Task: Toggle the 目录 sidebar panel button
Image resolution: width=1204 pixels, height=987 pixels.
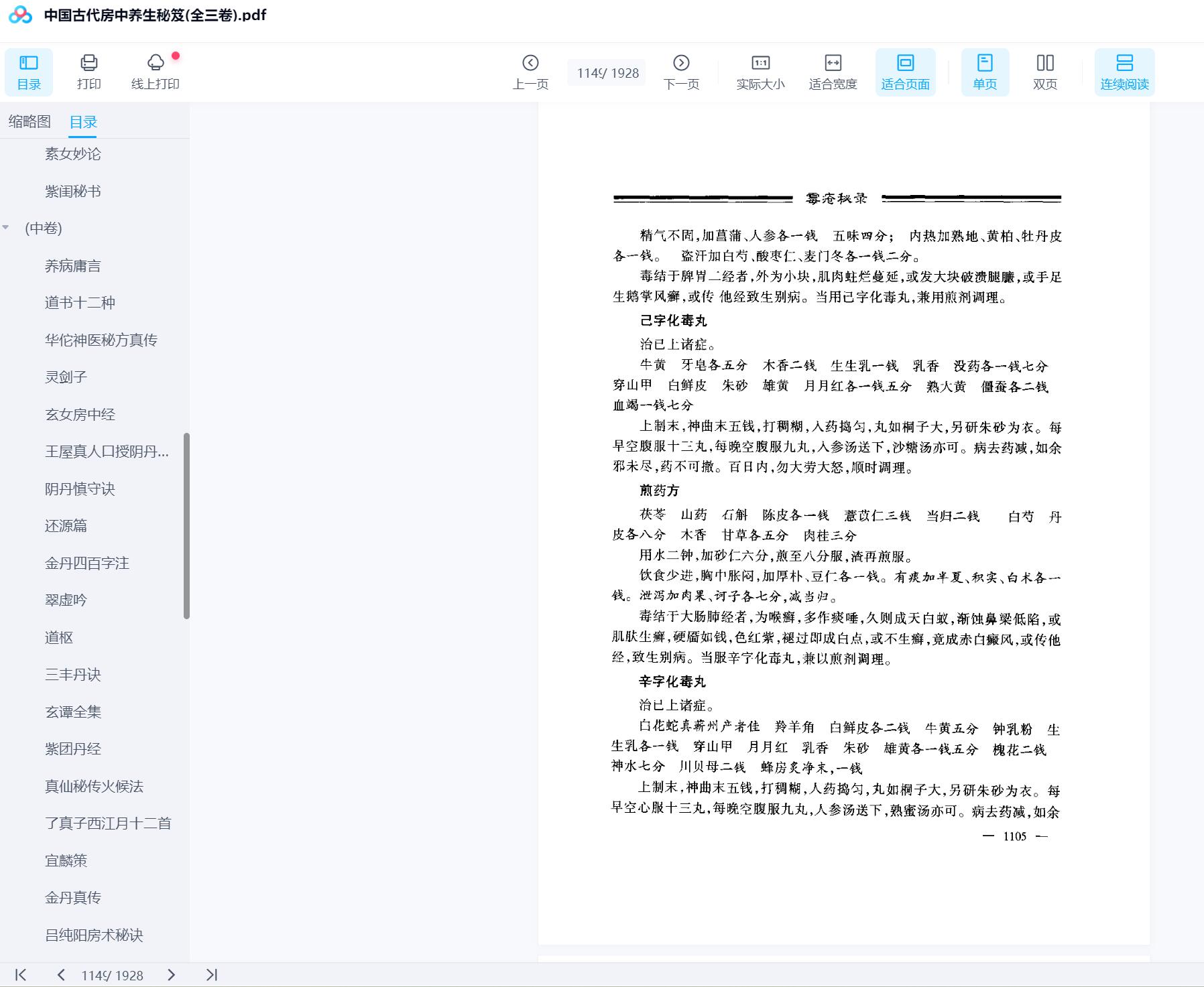Action: tap(28, 71)
